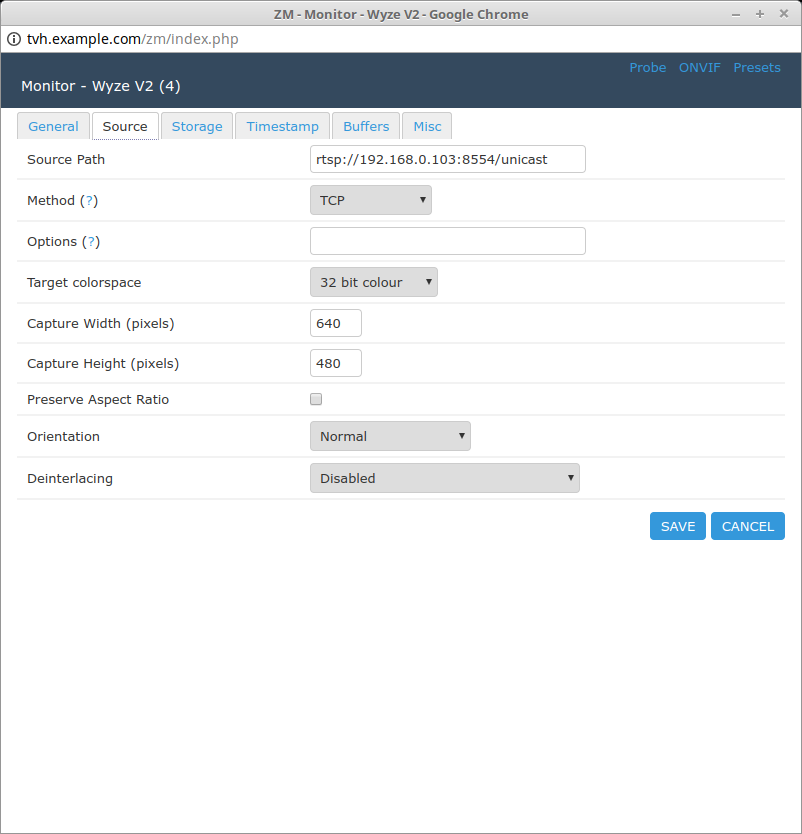Go to the Timestamp tab
This screenshot has width=802, height=834.
(x=282, y=126)
